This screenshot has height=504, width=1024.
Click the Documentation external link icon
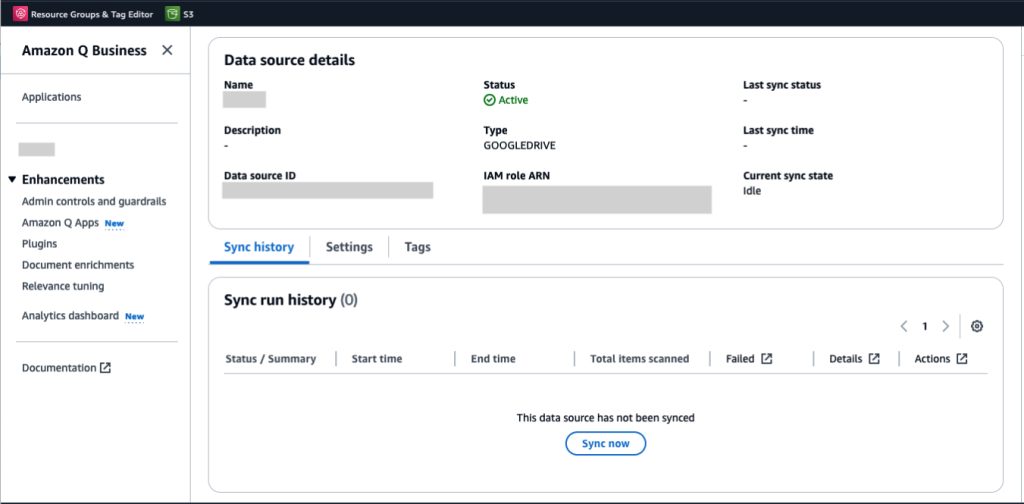[x=105, y=368]
